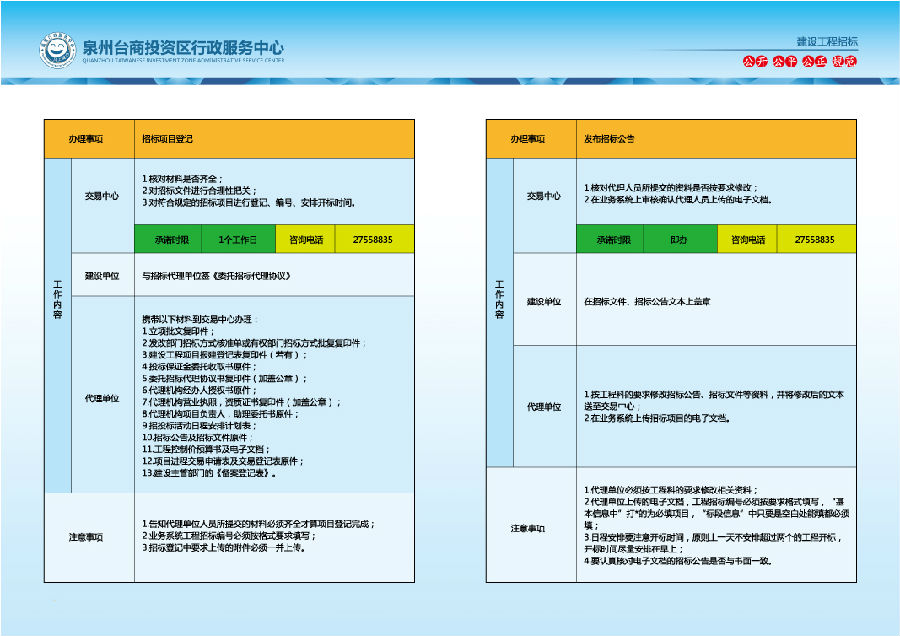Click the line 携带以下材料到交易中心办理
This screenshot has width=900, height=636.
pyautogui.click(x=200, y=319)
